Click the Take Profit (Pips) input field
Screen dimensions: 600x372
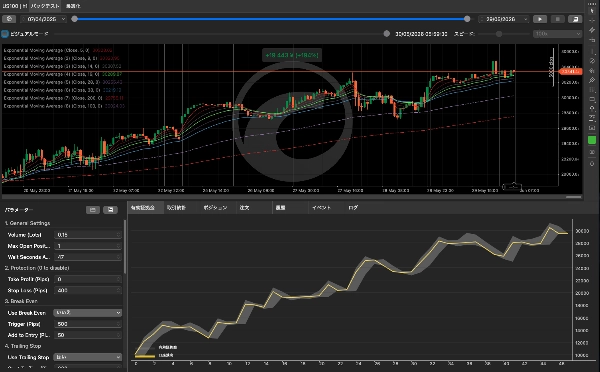pos(88,279)
